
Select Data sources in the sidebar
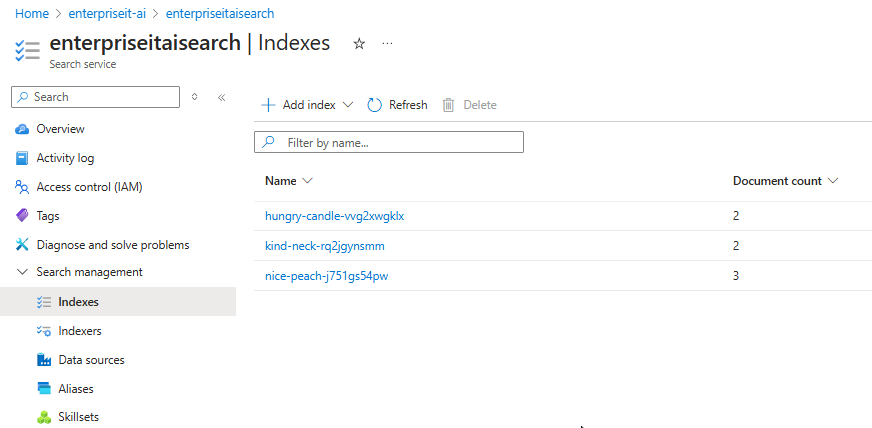(91, 360)
